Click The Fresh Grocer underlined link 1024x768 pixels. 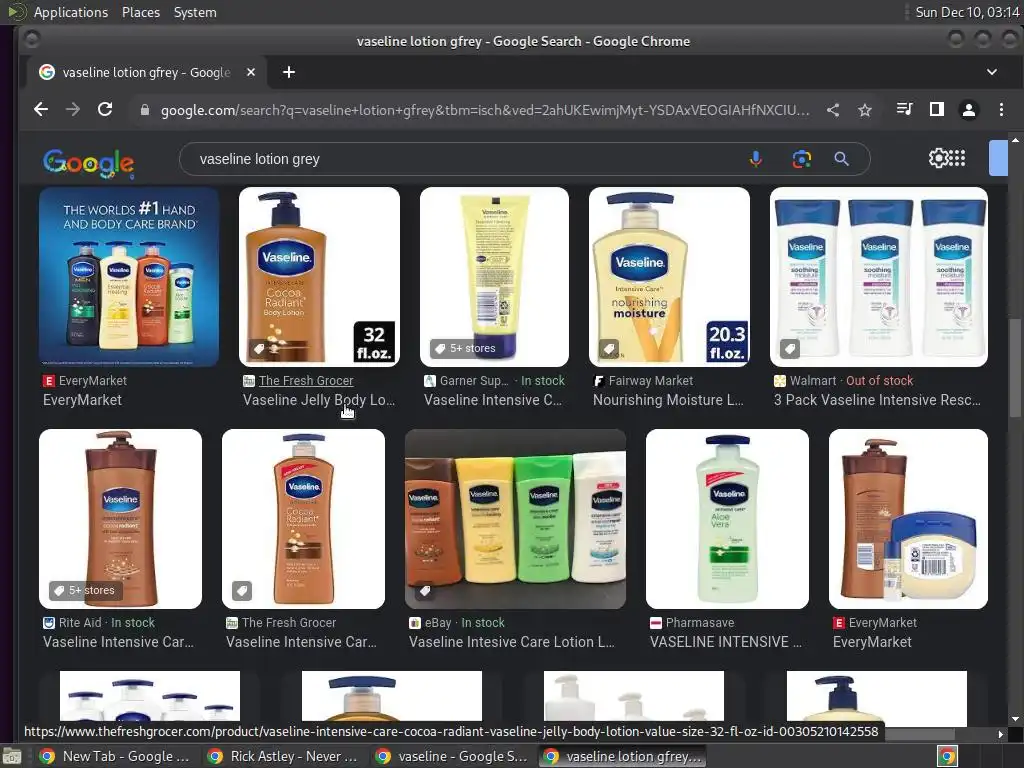coord(306,381)
